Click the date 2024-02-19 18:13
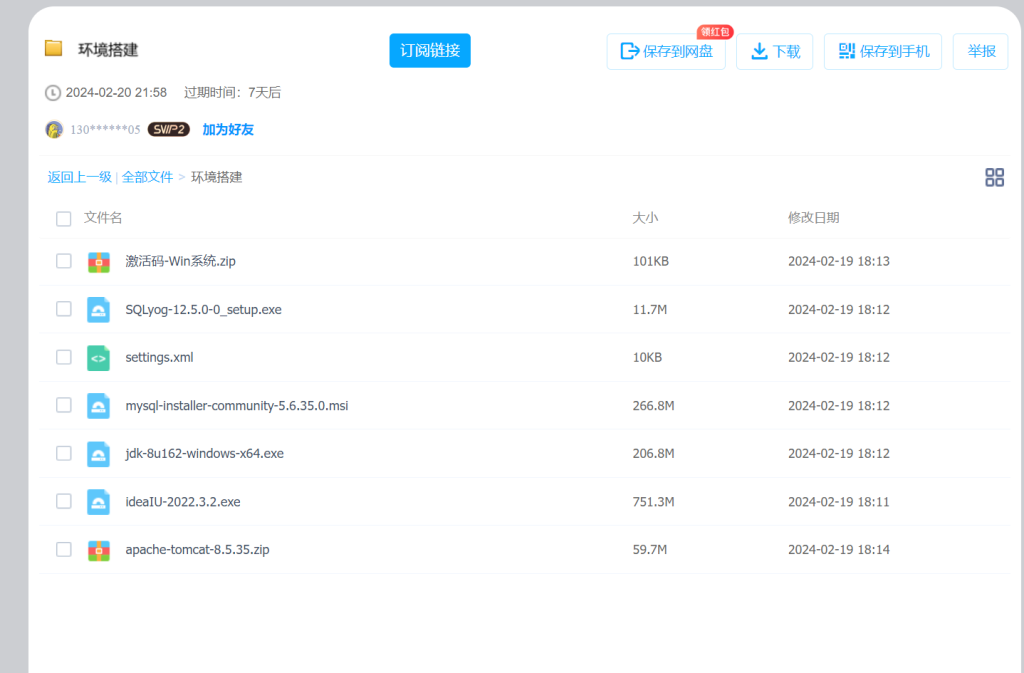 [x=839, y=261]
